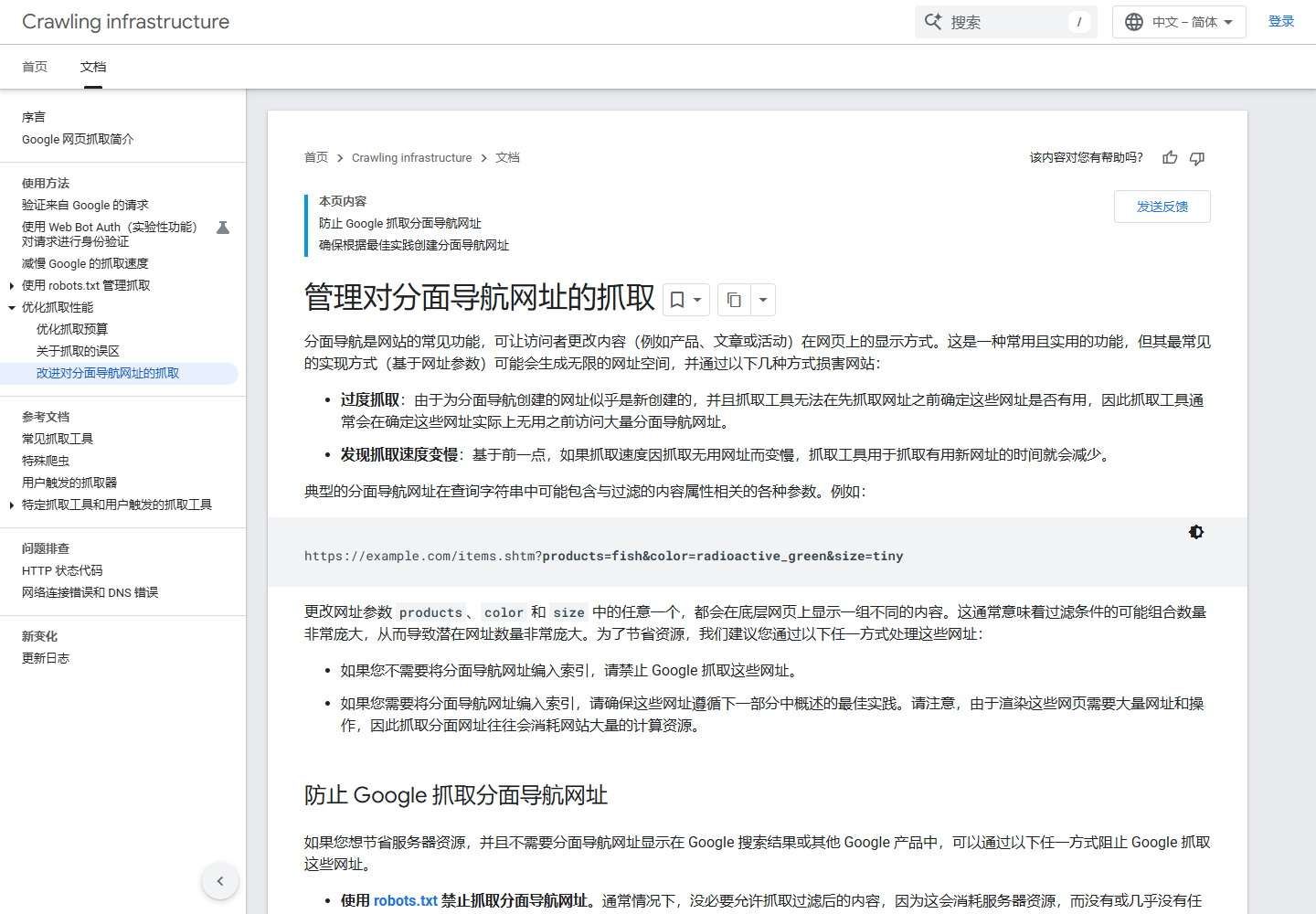Image resolution: width=1316 pixels, height=914 pixels.
Task: Click the thumbs down not helpful icon
Action: click(x=1197, y=158)
